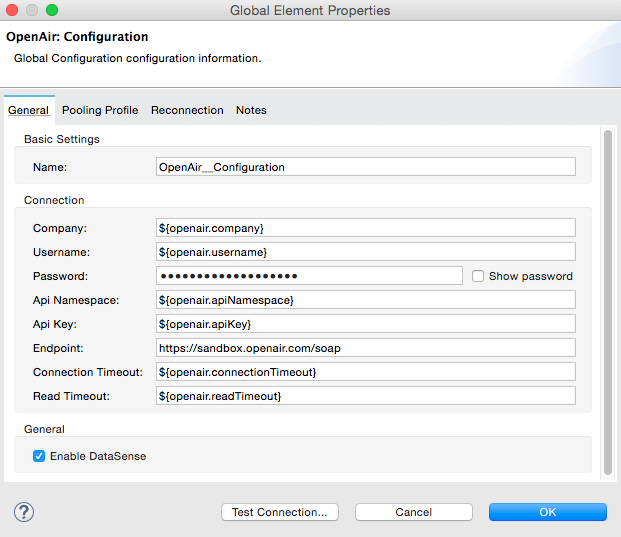Click the 'Global Configuration configuration information.' text
621x537 pixels.
click(x=138, y=58)
